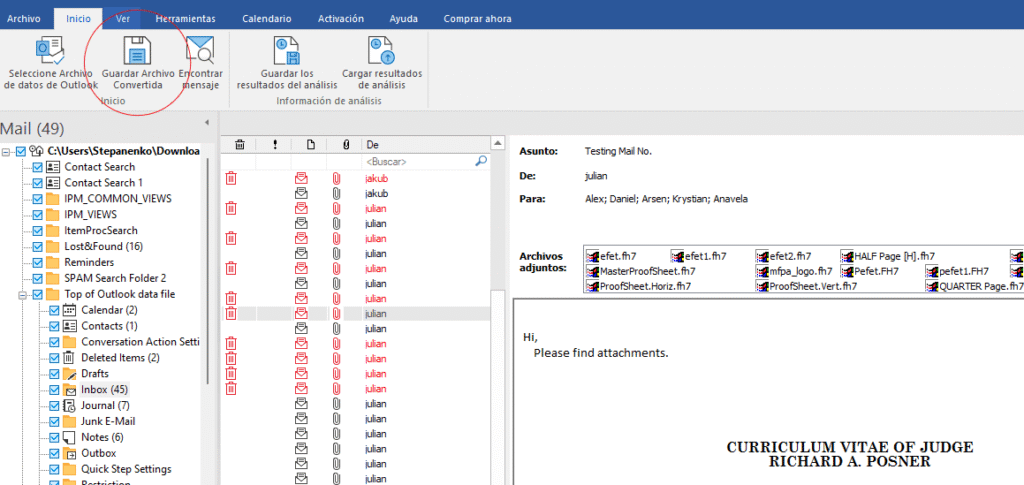Select Contacts (1) folder
This screenshot has height=485, width=1024.
click(x=109, y=326)
